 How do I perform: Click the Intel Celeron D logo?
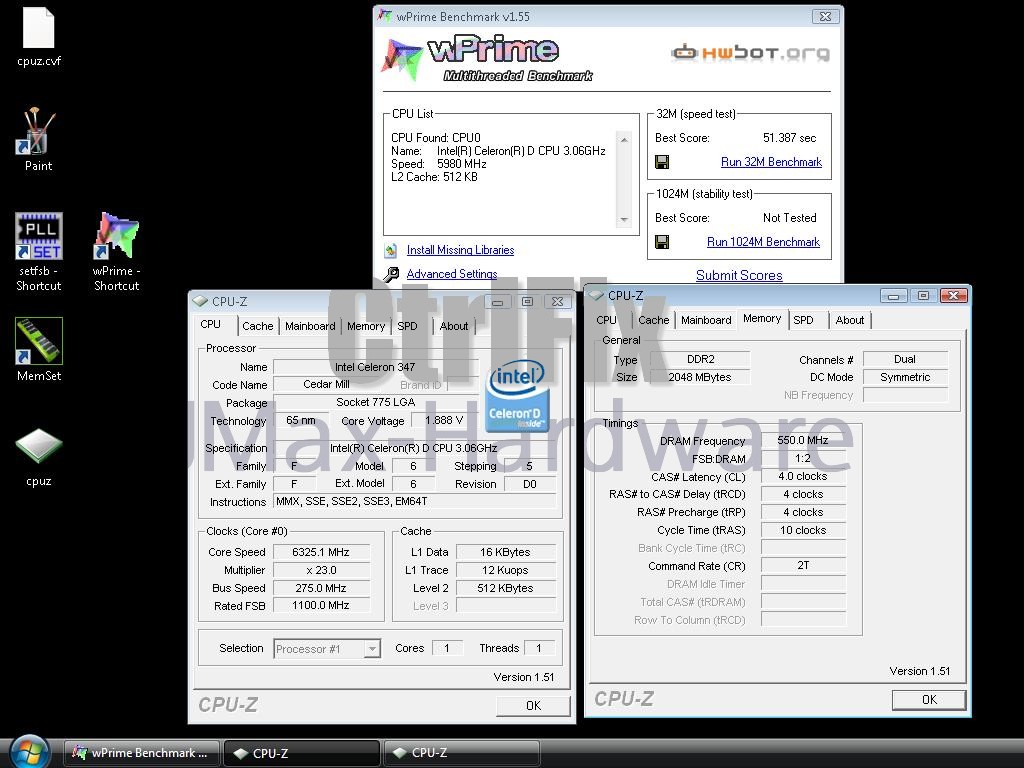[516, 396]
